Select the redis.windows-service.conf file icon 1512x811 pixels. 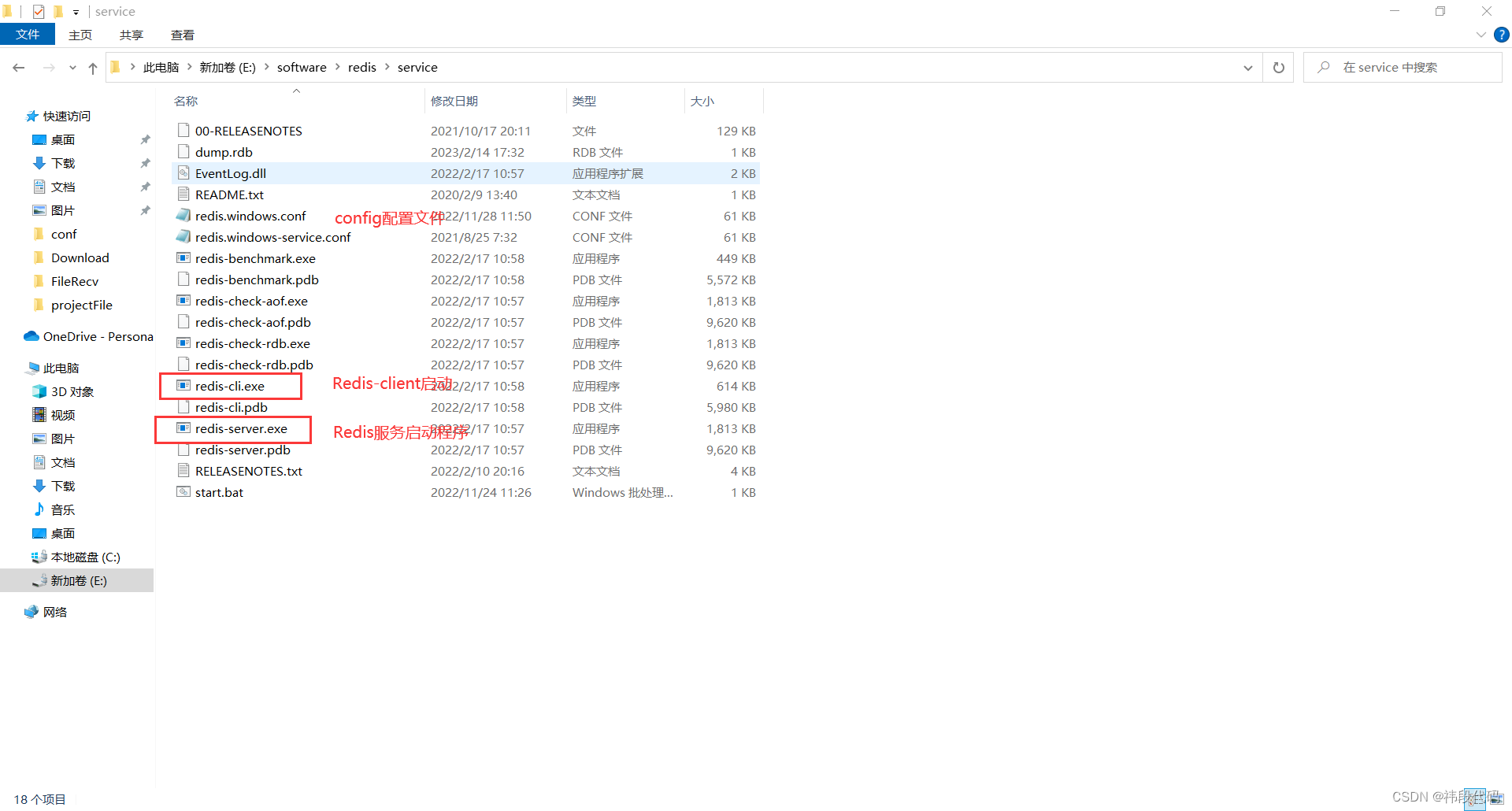(x=183, y=237)
